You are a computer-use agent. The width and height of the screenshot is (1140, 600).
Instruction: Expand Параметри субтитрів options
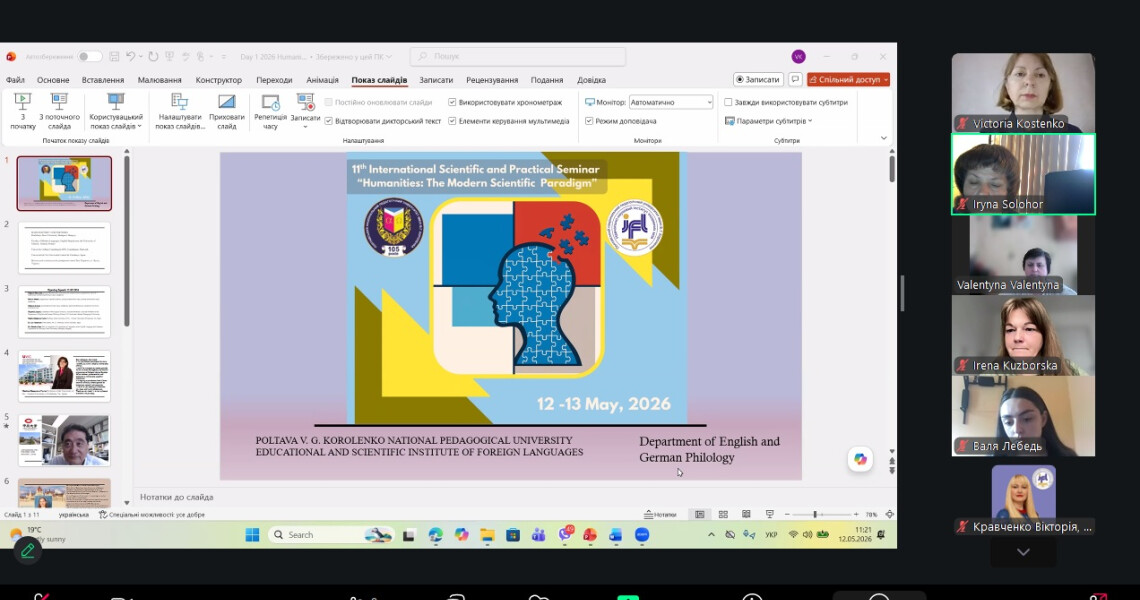click(x=768, y=121)
